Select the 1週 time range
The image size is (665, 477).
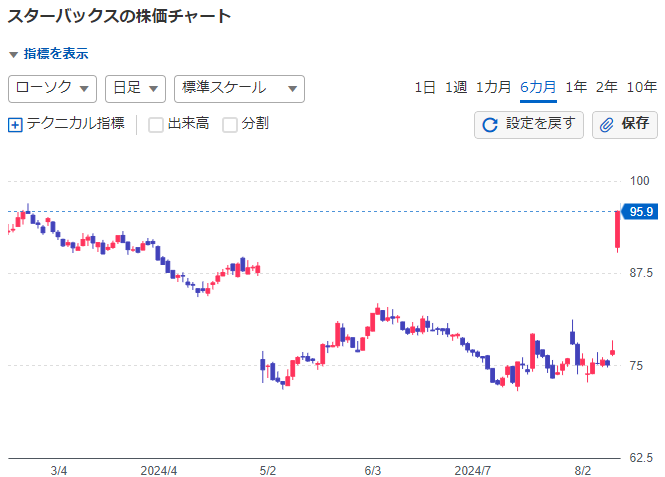[456, 88]
